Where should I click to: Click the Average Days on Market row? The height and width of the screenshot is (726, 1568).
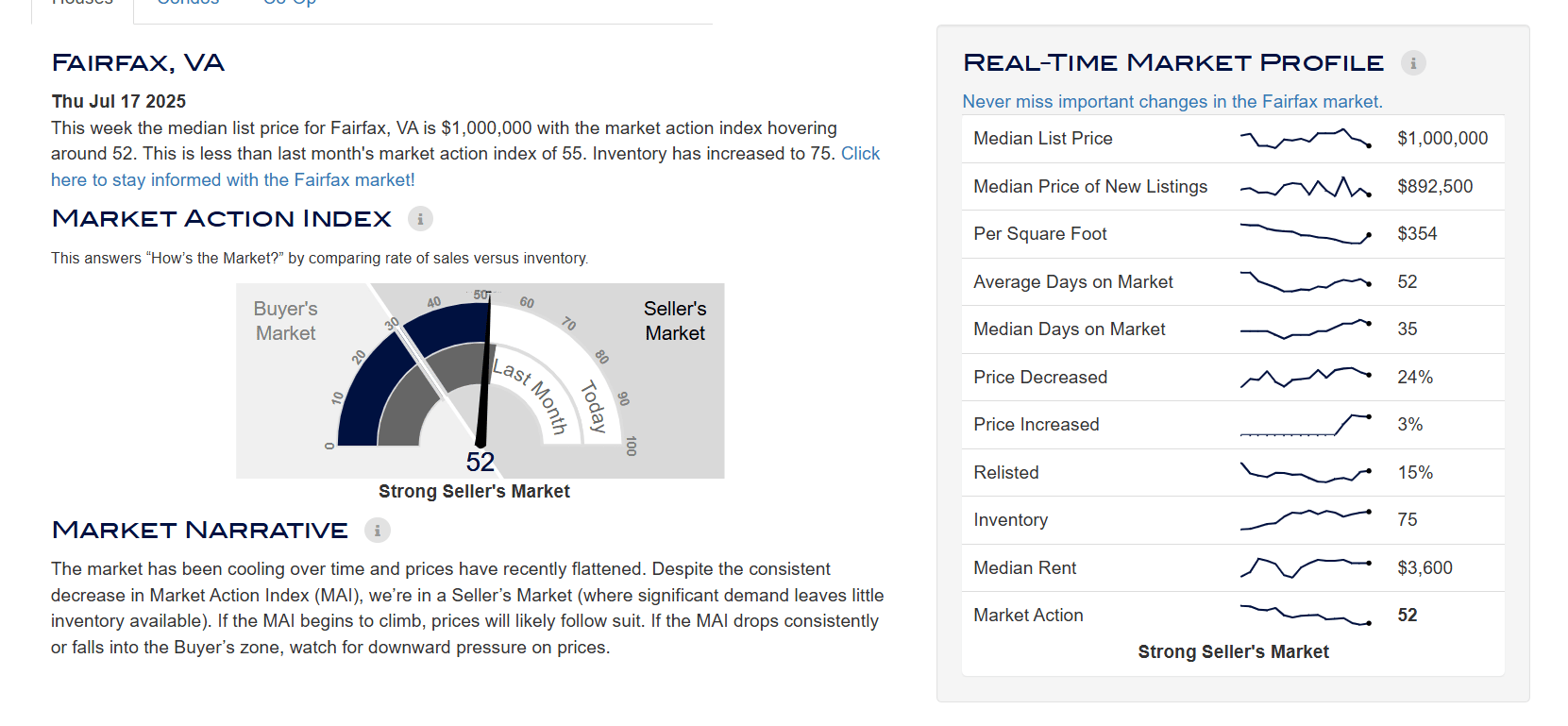pyautogui.click(x=1233, y=282)
